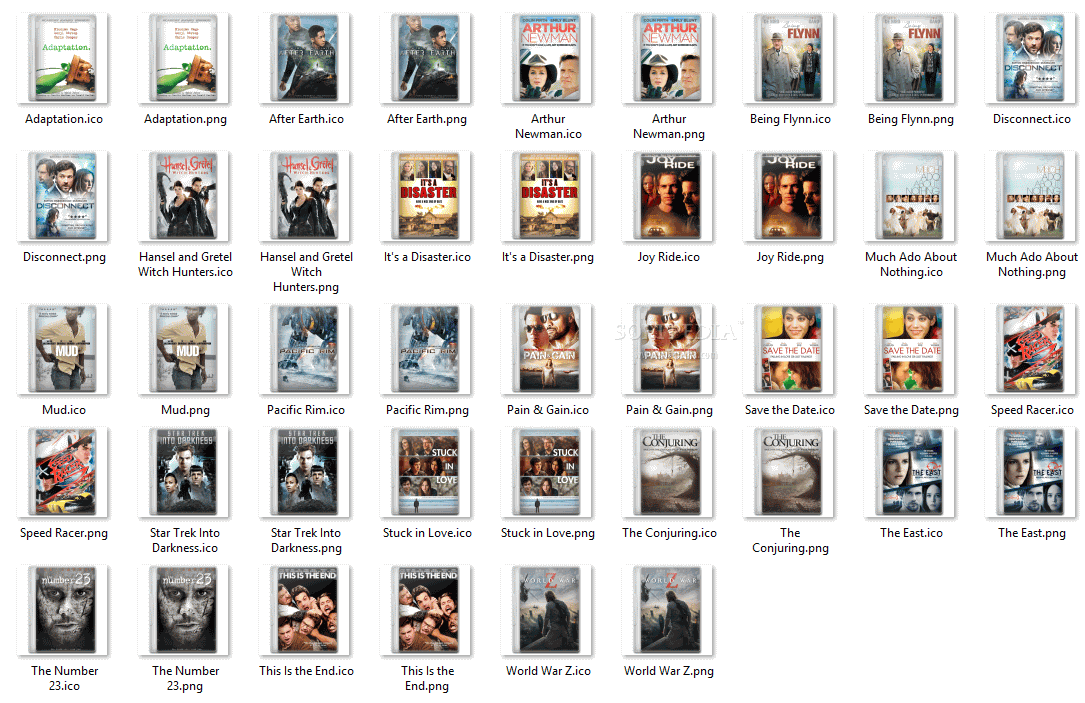Select the Disconnect.png icon
1085x703 pixels.
[x=64, y=197]
